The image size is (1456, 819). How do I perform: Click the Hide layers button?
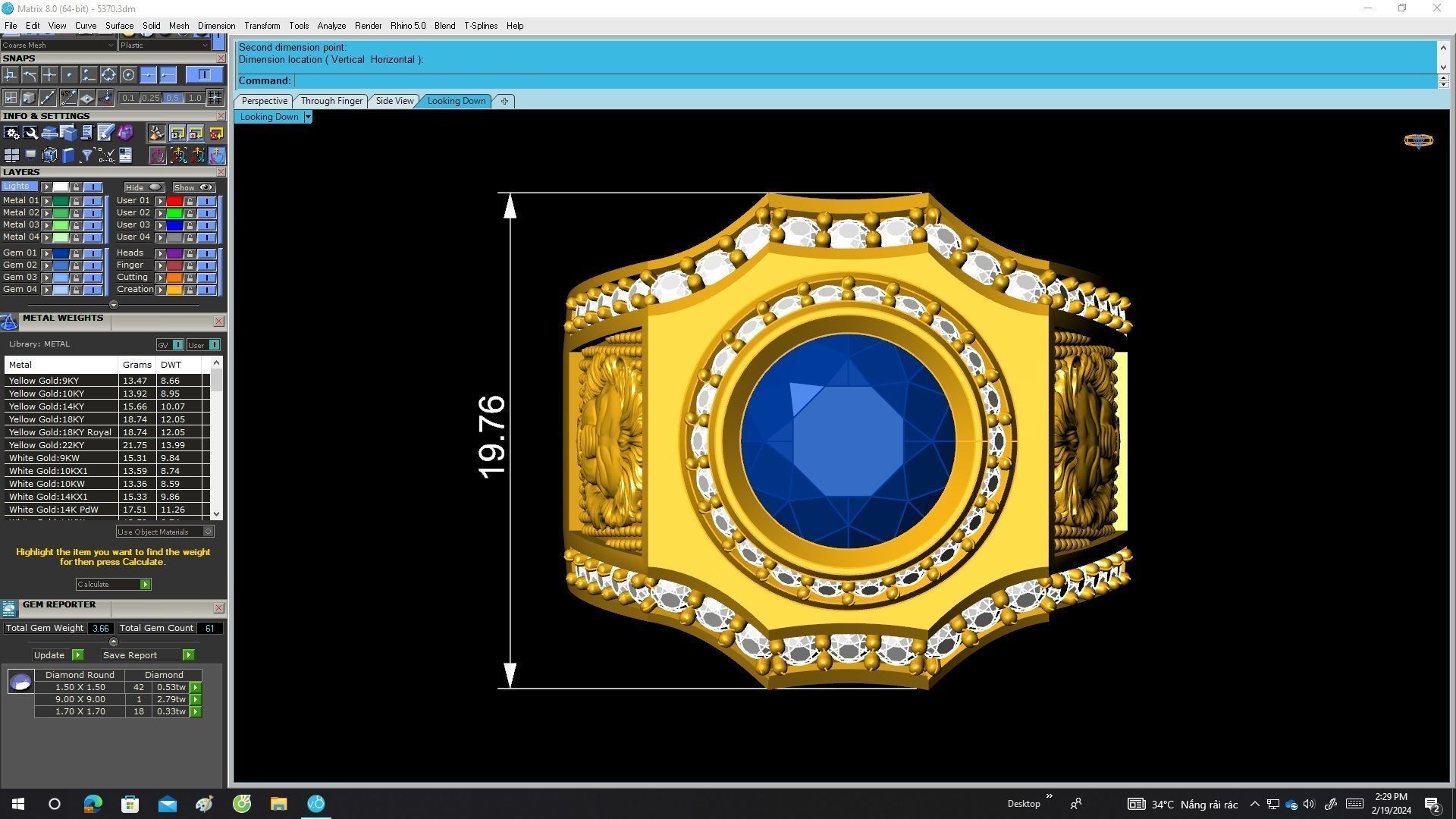point(144,187)
